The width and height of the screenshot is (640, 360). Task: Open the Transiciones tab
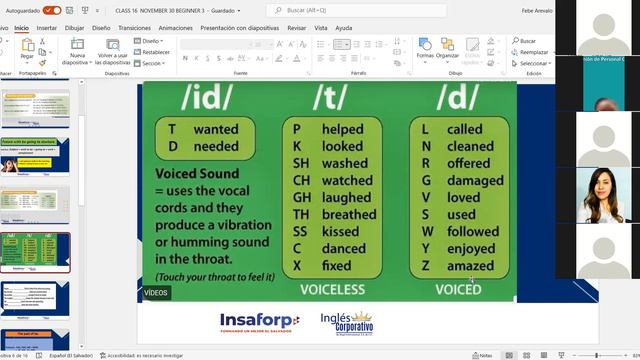[134, 28]
